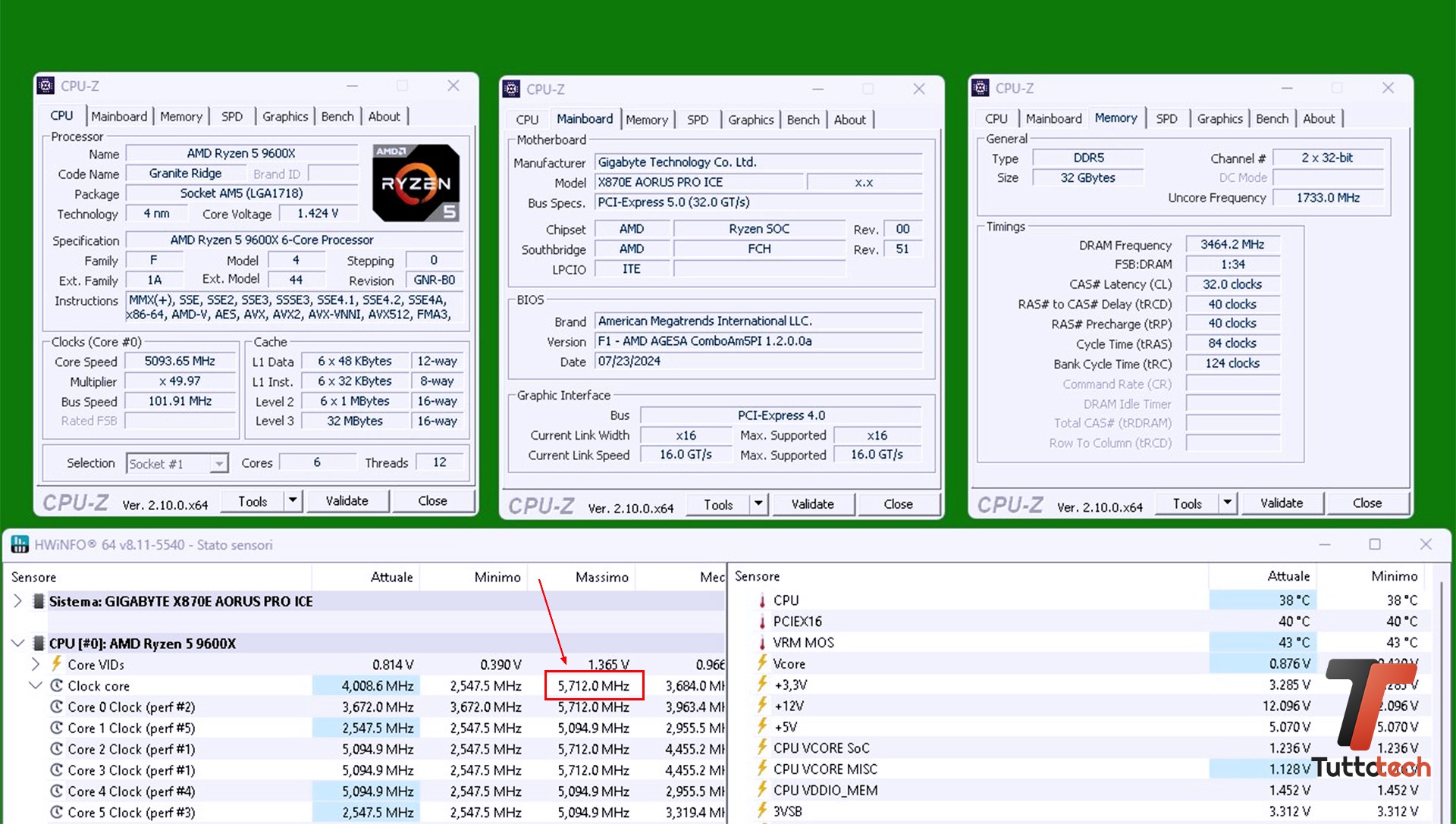The height and width of the screenshot is (824, 1456).
Task: Click the CPU chip icon beside AMD Ryzen 5 9600X
Action: [39, 643]
